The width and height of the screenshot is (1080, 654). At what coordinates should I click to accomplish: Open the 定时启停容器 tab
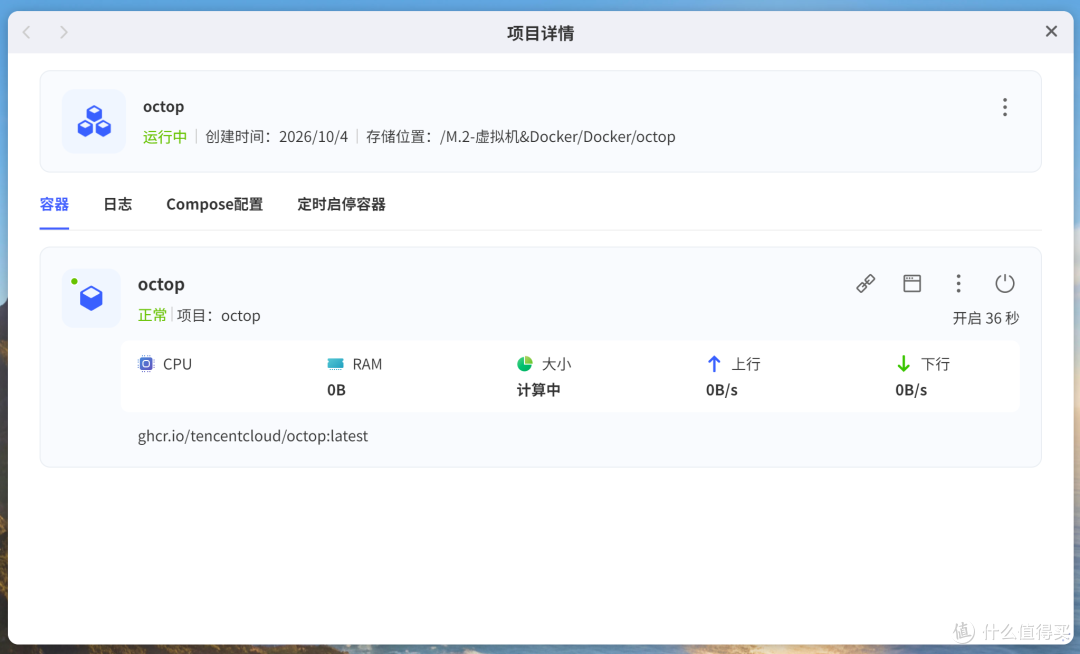point(342,204)
